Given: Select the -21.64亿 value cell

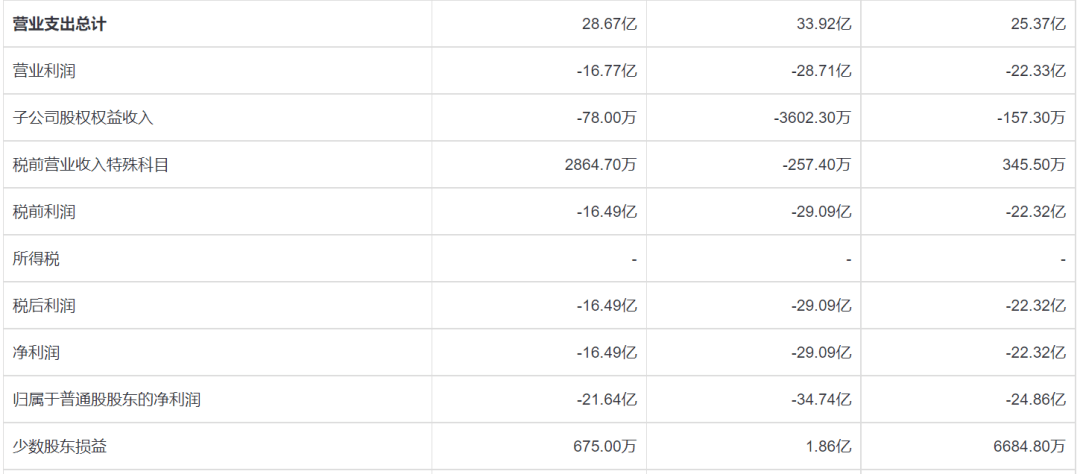Looking at the screenshot, I should pyautogui.click(x=606, y=400).
